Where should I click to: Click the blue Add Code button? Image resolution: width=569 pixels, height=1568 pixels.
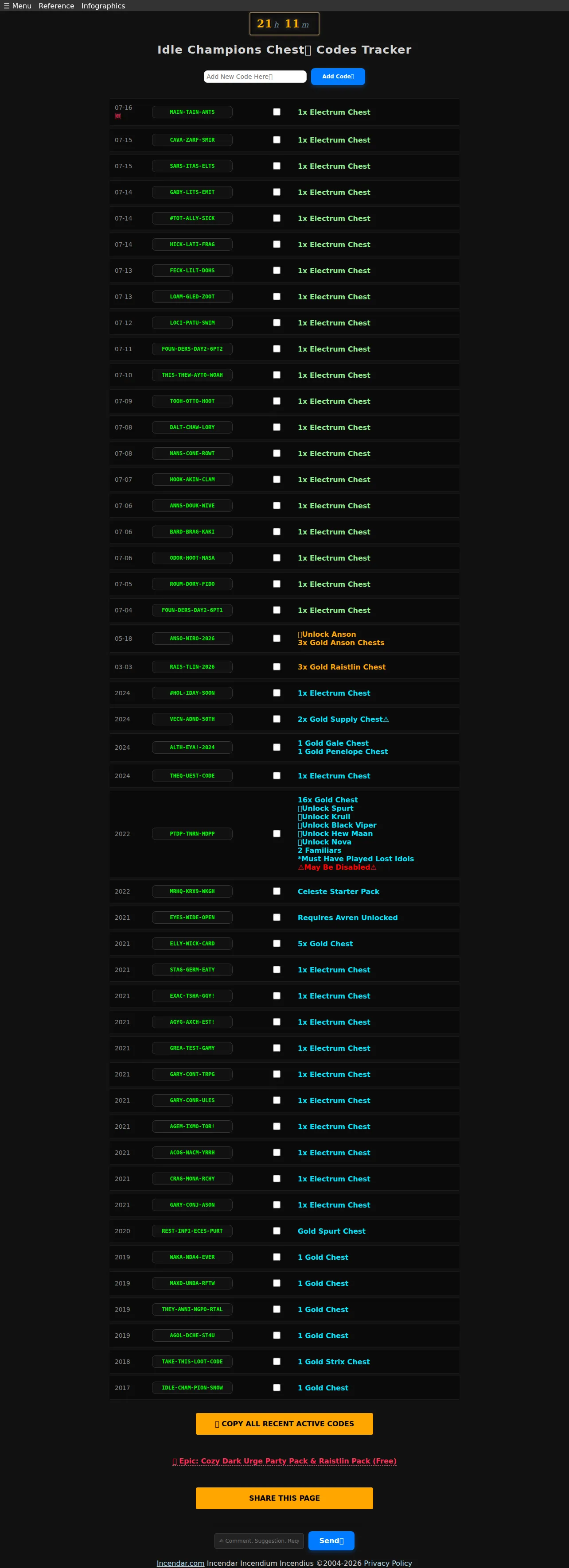338,76
